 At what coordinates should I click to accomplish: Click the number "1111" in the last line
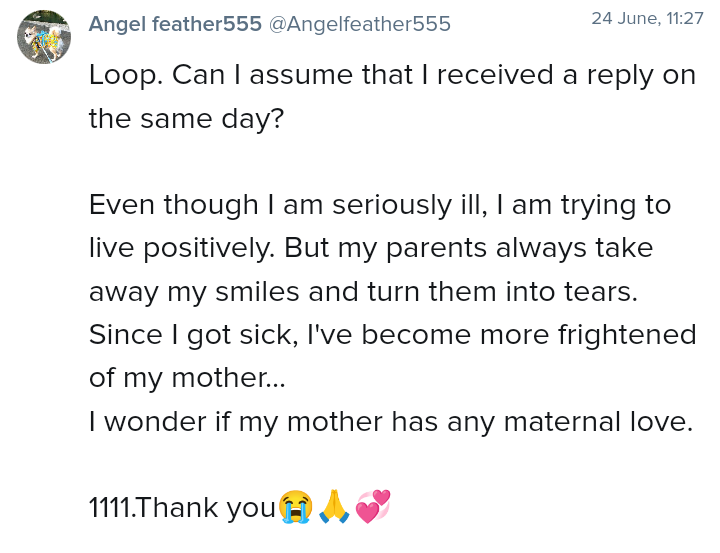tap(109, 508)
